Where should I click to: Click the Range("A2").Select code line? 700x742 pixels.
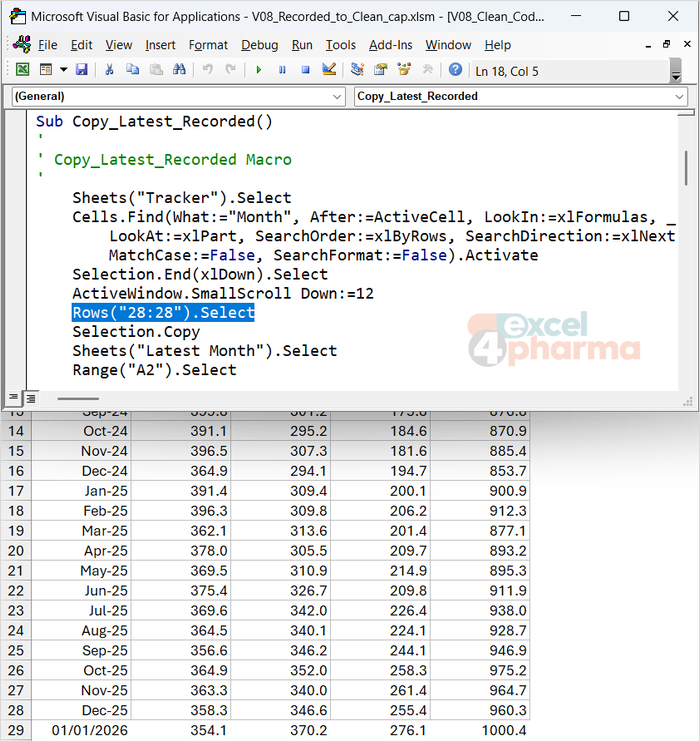(x=154, y=370)
